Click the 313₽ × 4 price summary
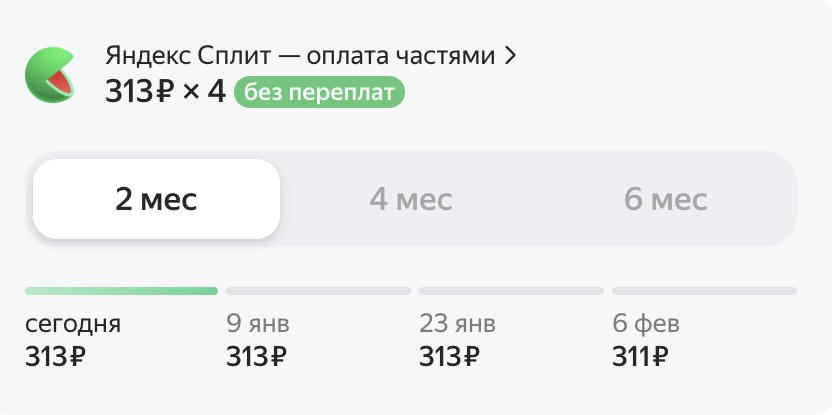Viewport: 832px width, 415px height. tap(165, 92)
